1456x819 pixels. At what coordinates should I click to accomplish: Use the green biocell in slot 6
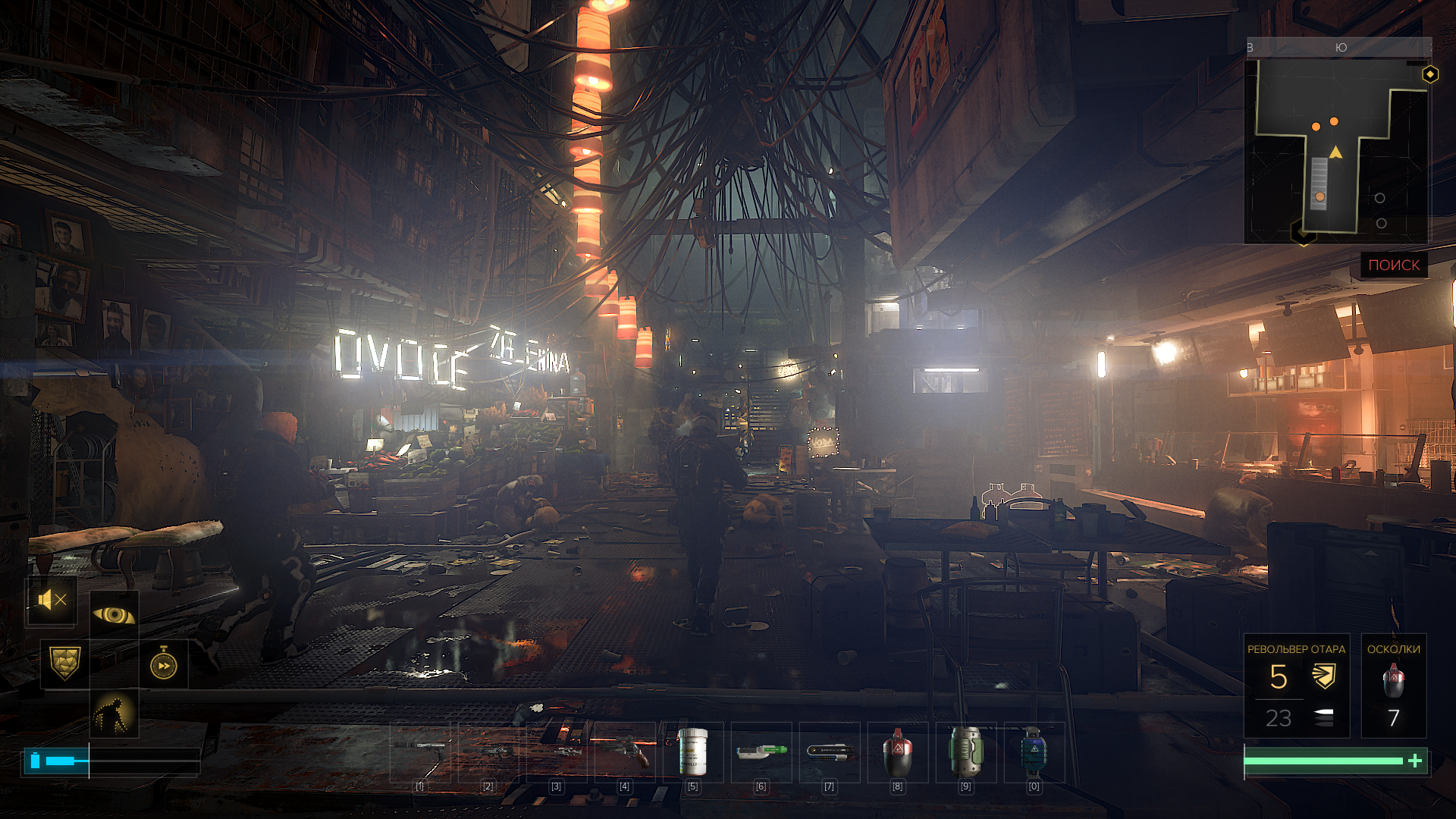[x=761, y=752]
